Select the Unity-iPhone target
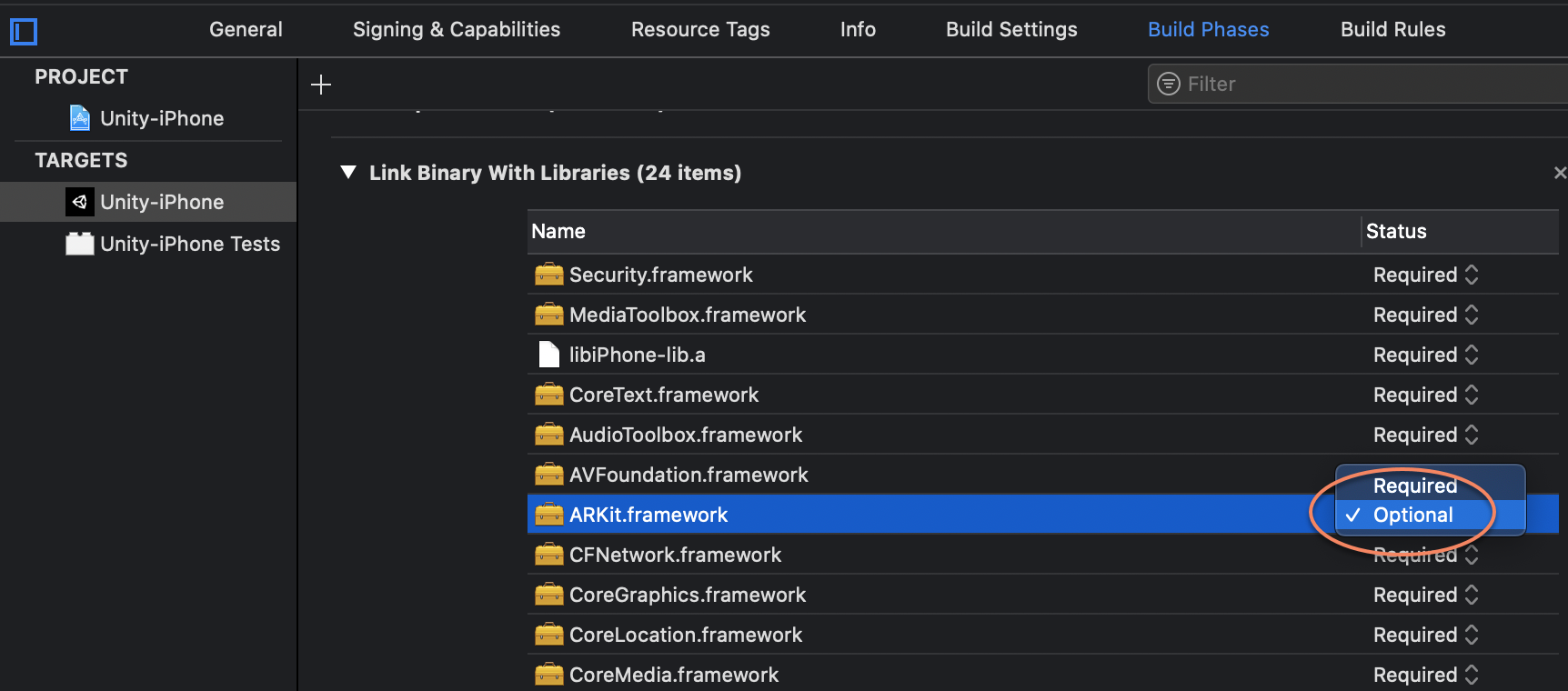The image size is (1568, 691). [x=148, y=202]
